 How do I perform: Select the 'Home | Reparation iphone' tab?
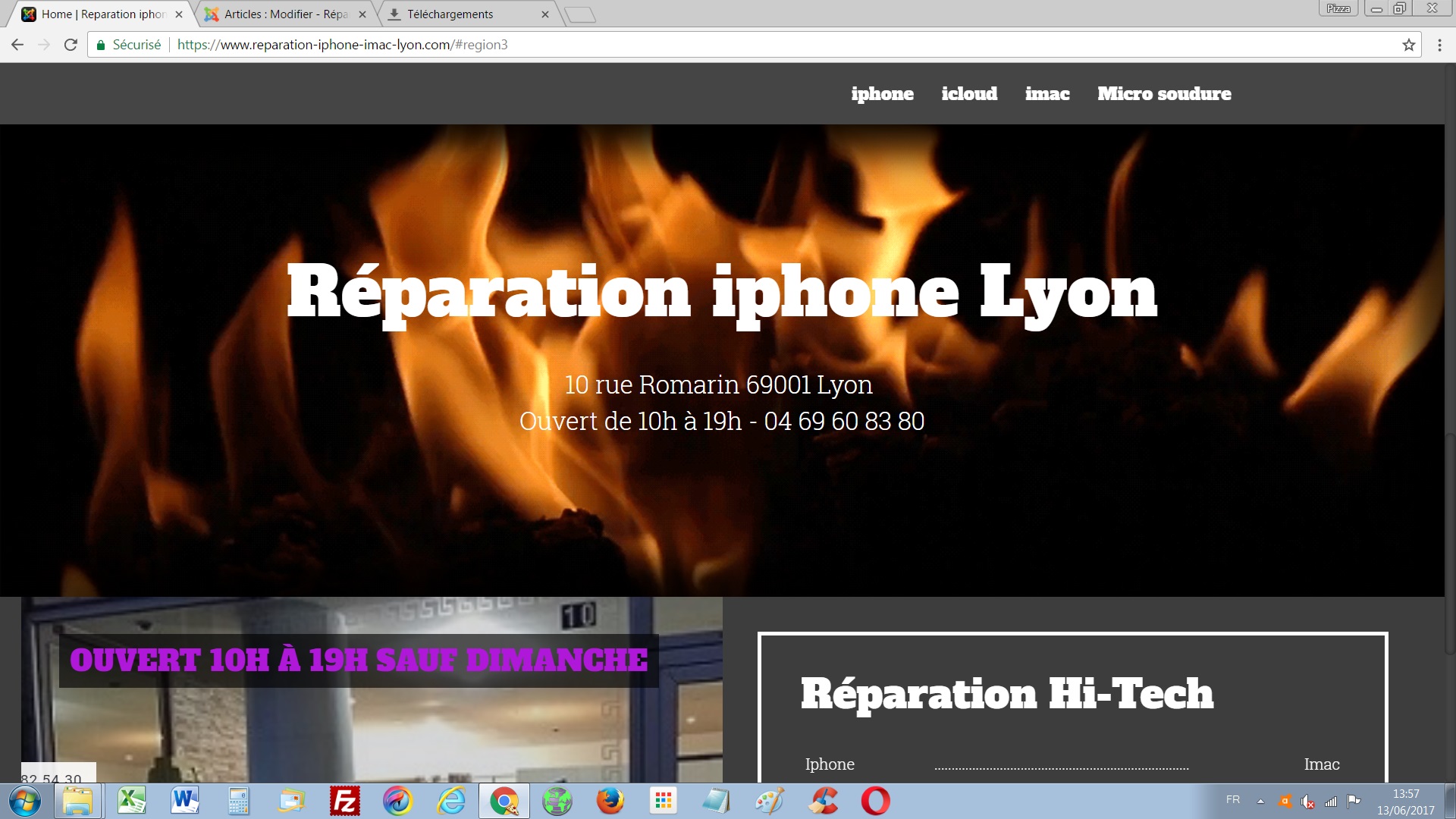[x=102, y=14]
